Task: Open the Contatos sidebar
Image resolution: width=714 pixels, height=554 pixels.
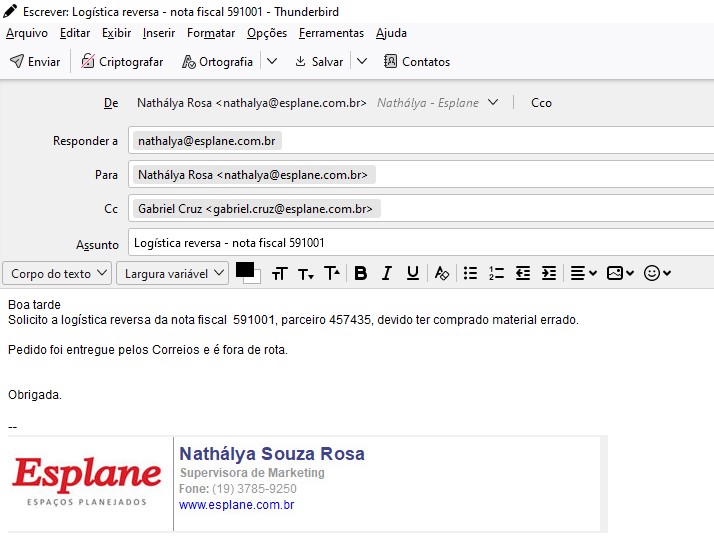Action: pyautogui.click(x=416, y=62)
